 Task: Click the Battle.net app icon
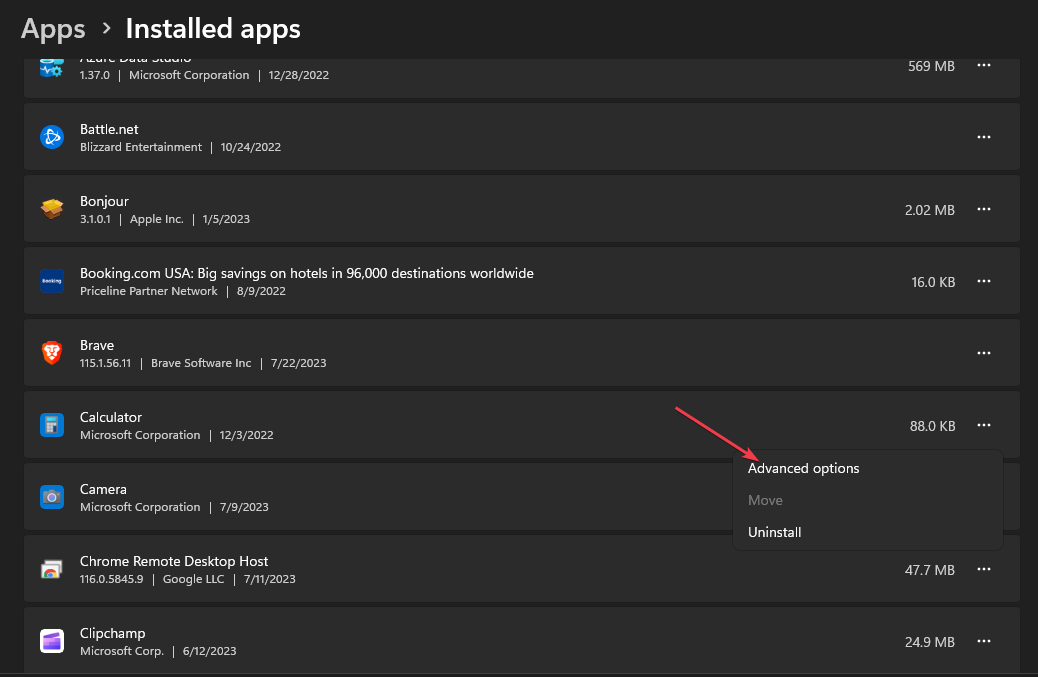52,137
